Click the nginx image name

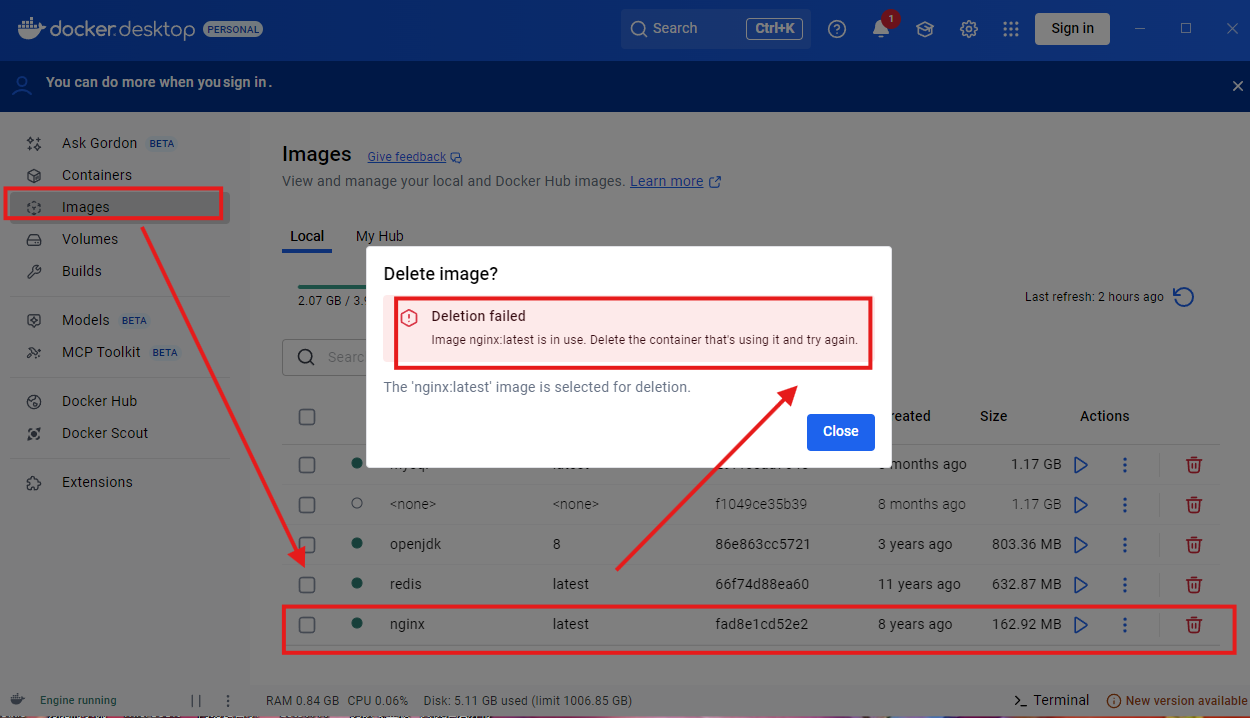point(407,624)
